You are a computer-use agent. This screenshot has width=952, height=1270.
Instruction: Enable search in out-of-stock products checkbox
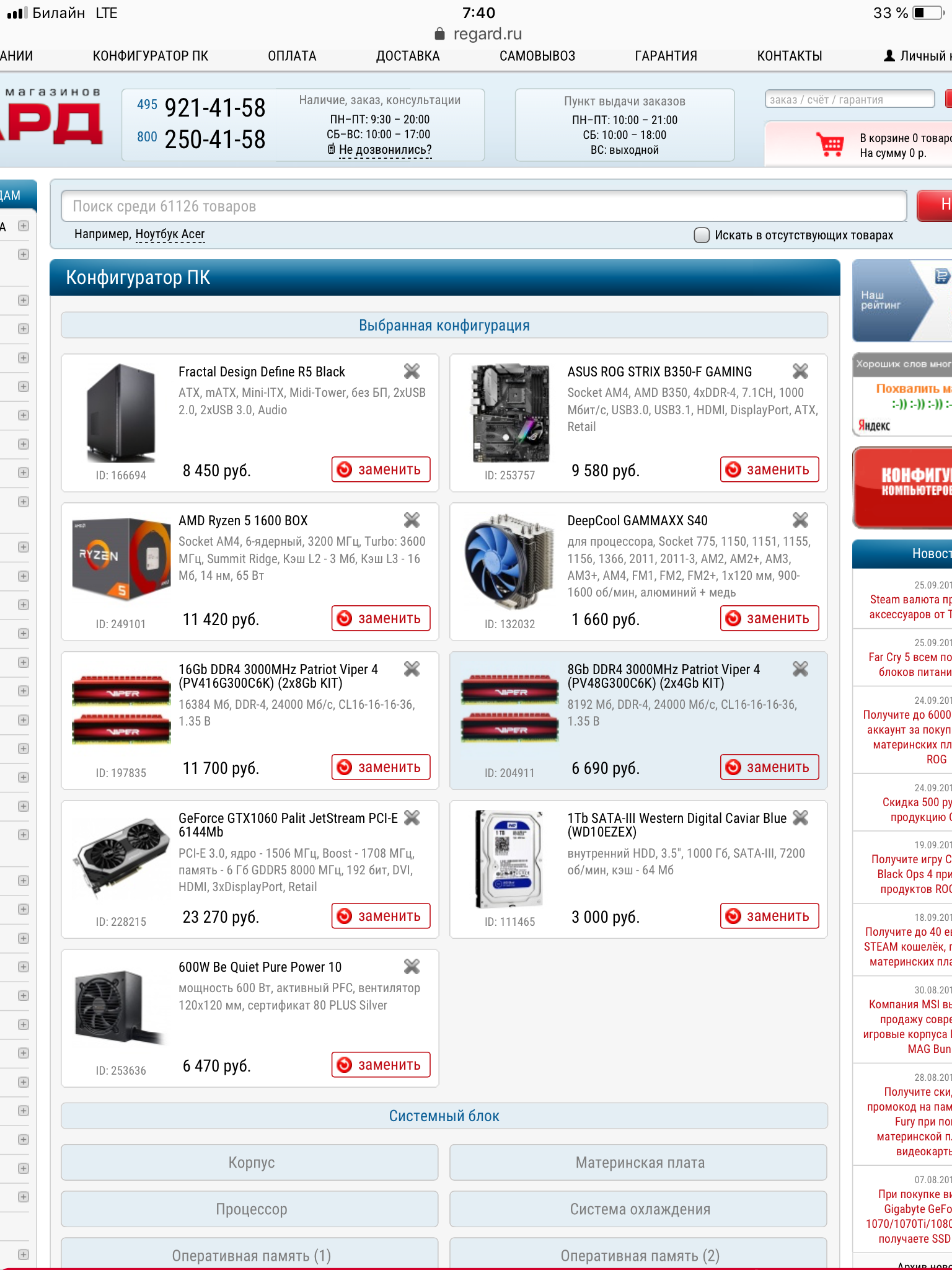702,235
